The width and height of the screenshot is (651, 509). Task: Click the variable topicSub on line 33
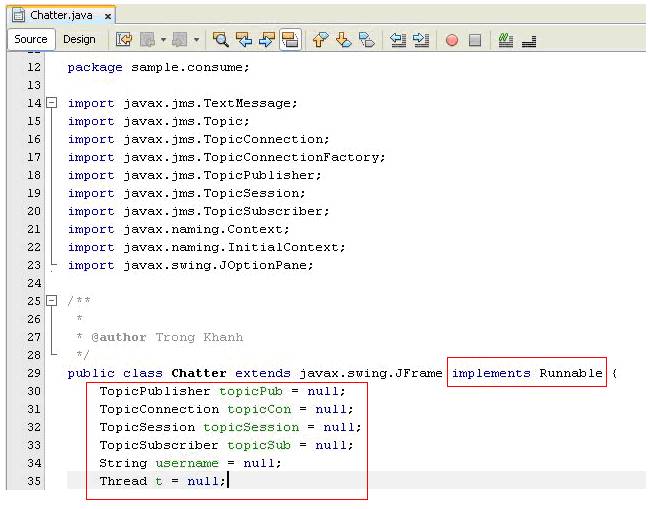(259, 445)
